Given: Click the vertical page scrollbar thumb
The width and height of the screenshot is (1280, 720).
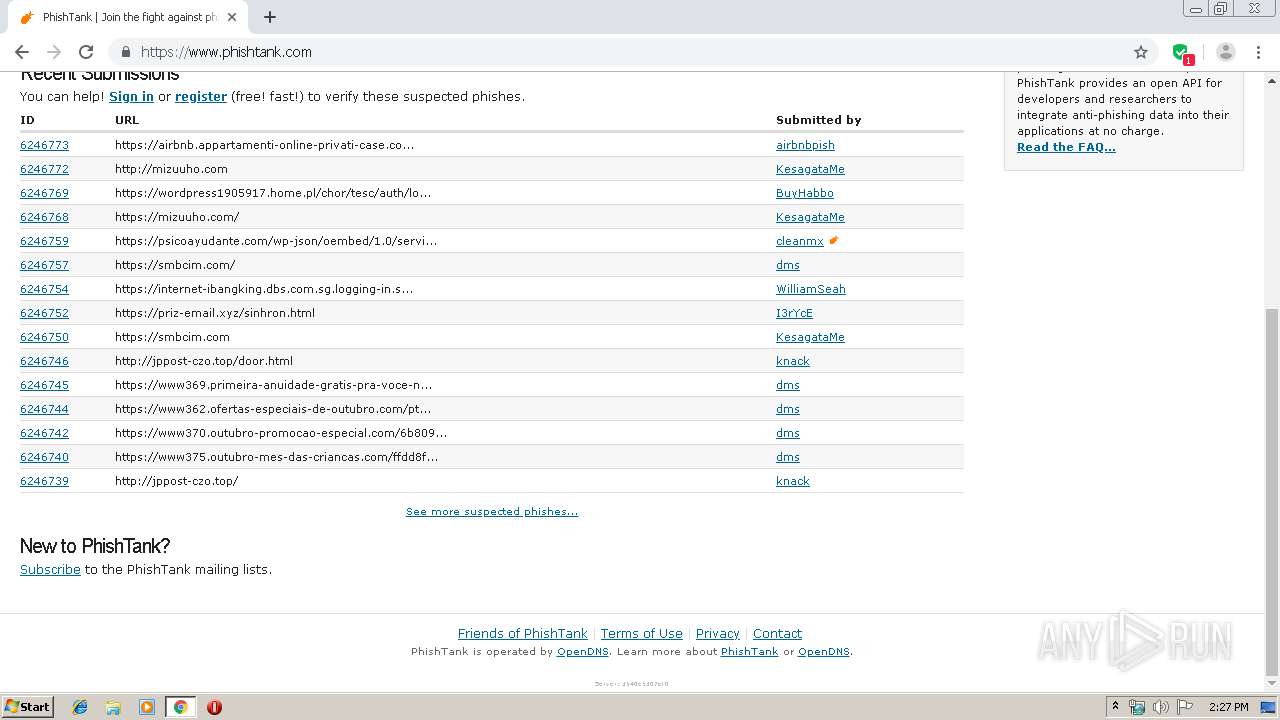Looking at the screenshot, I should click(x=1272, y=492).
